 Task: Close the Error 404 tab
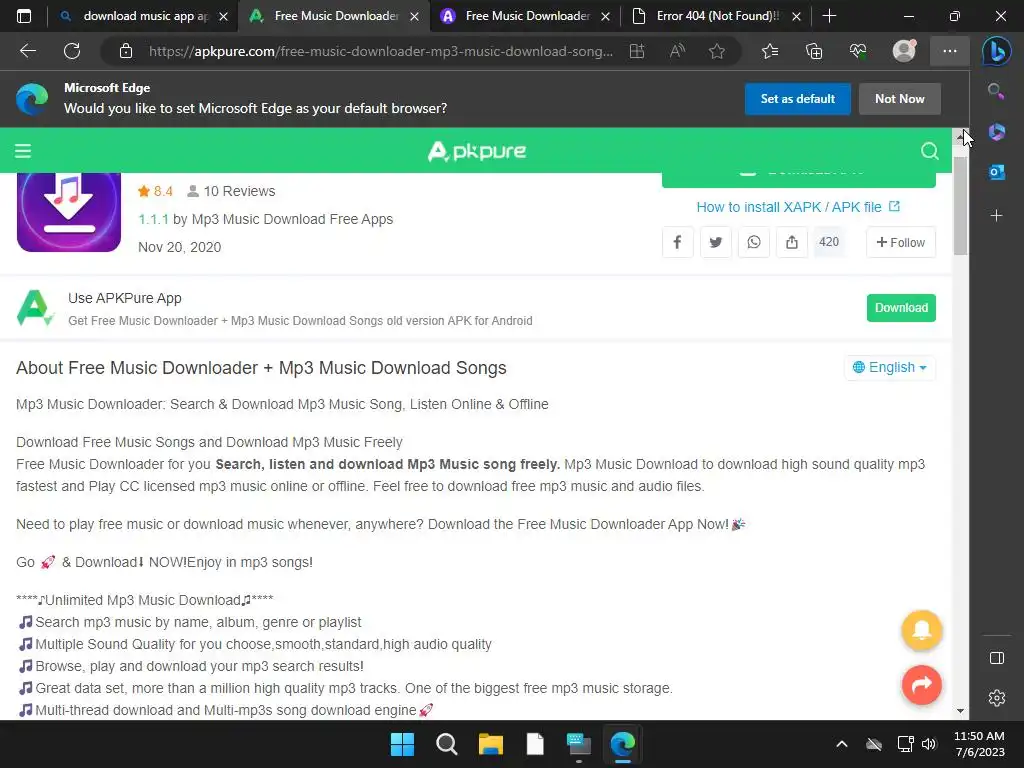(x=796, y=16)
